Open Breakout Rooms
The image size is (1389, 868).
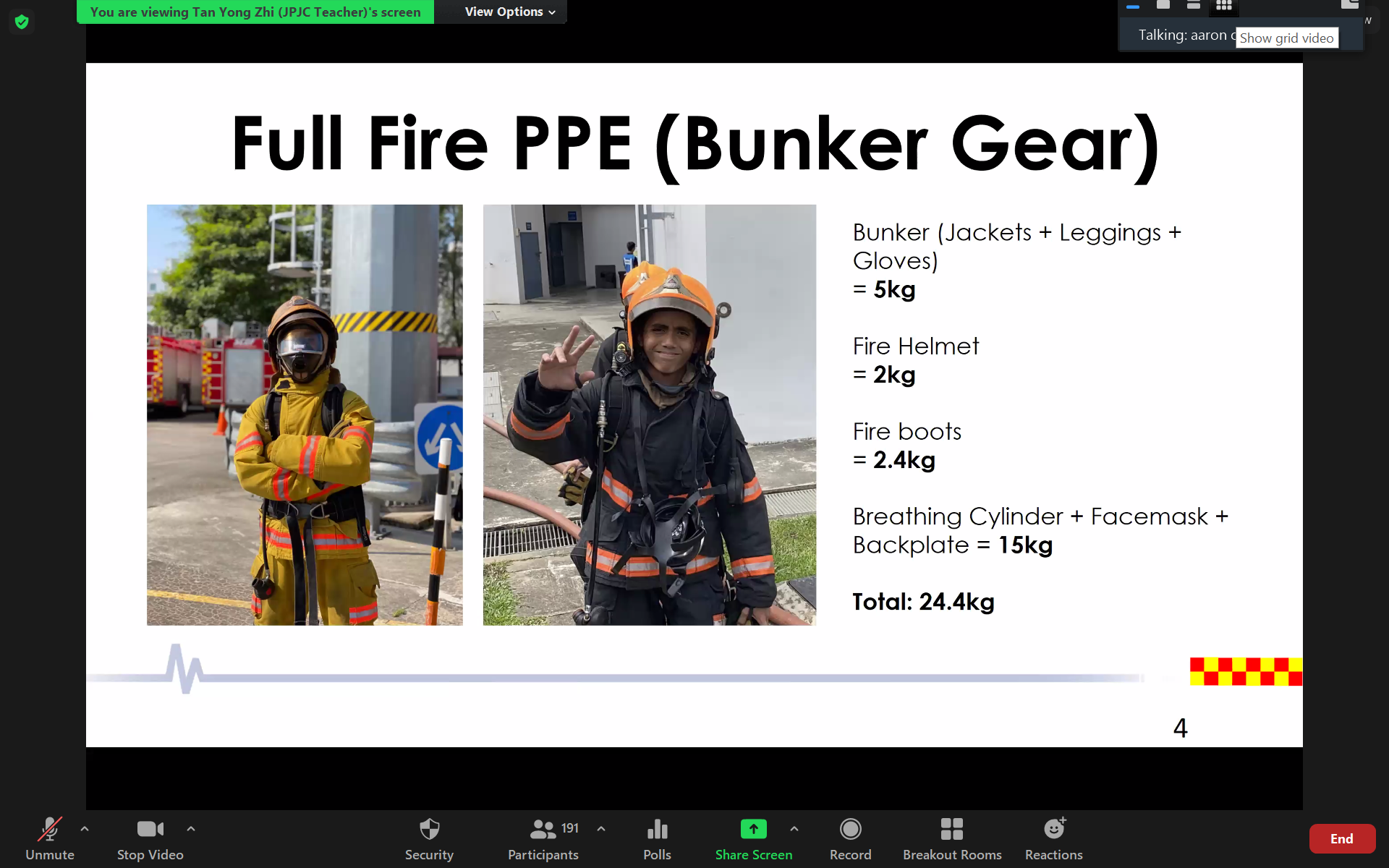pos(951,838)
